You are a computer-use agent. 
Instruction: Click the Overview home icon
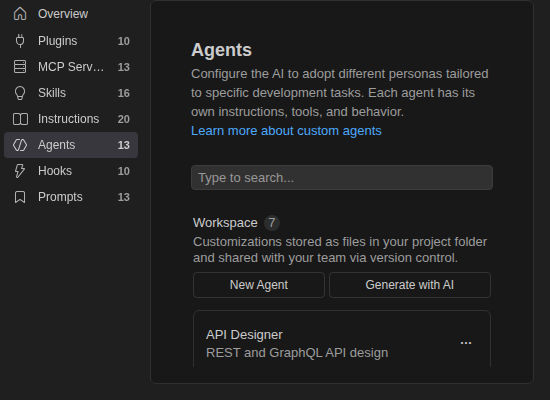click(x=20, y=14)
